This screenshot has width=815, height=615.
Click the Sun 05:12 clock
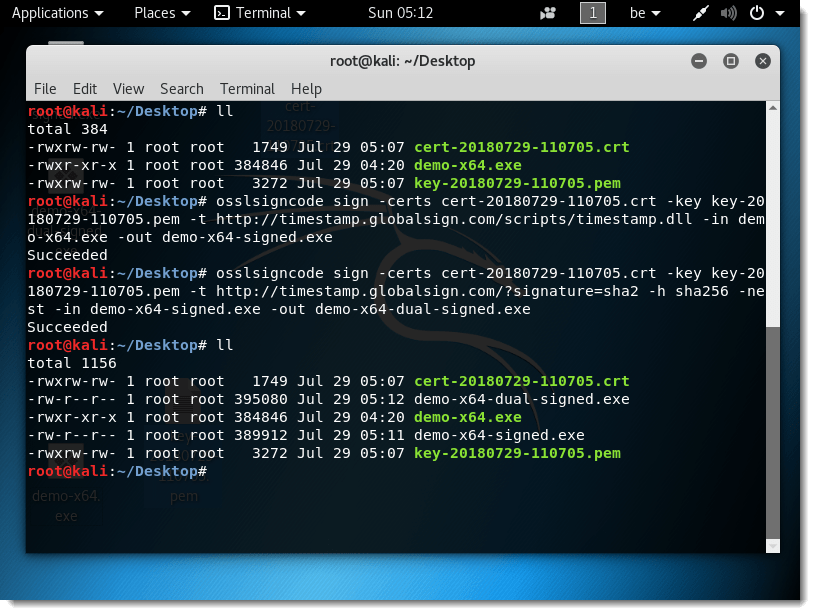(401, 13)
